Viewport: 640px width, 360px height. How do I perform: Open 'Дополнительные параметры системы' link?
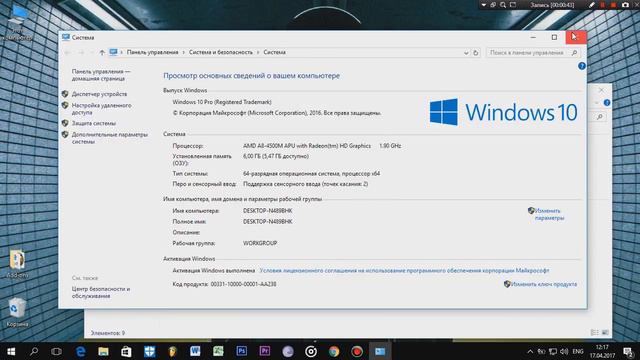click(x=109, y=138)
